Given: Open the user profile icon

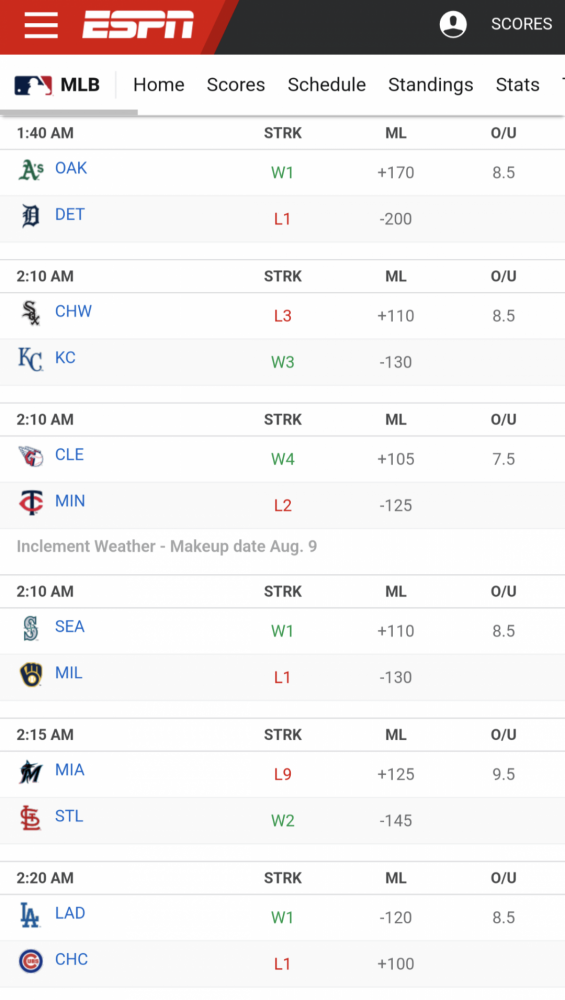Looking at the screenshot, I should pyautogui.click(x=453, y=24).
